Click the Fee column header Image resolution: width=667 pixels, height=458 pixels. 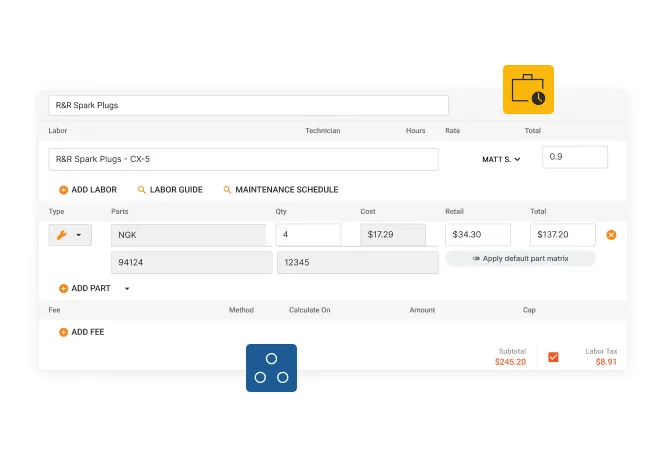54,310
